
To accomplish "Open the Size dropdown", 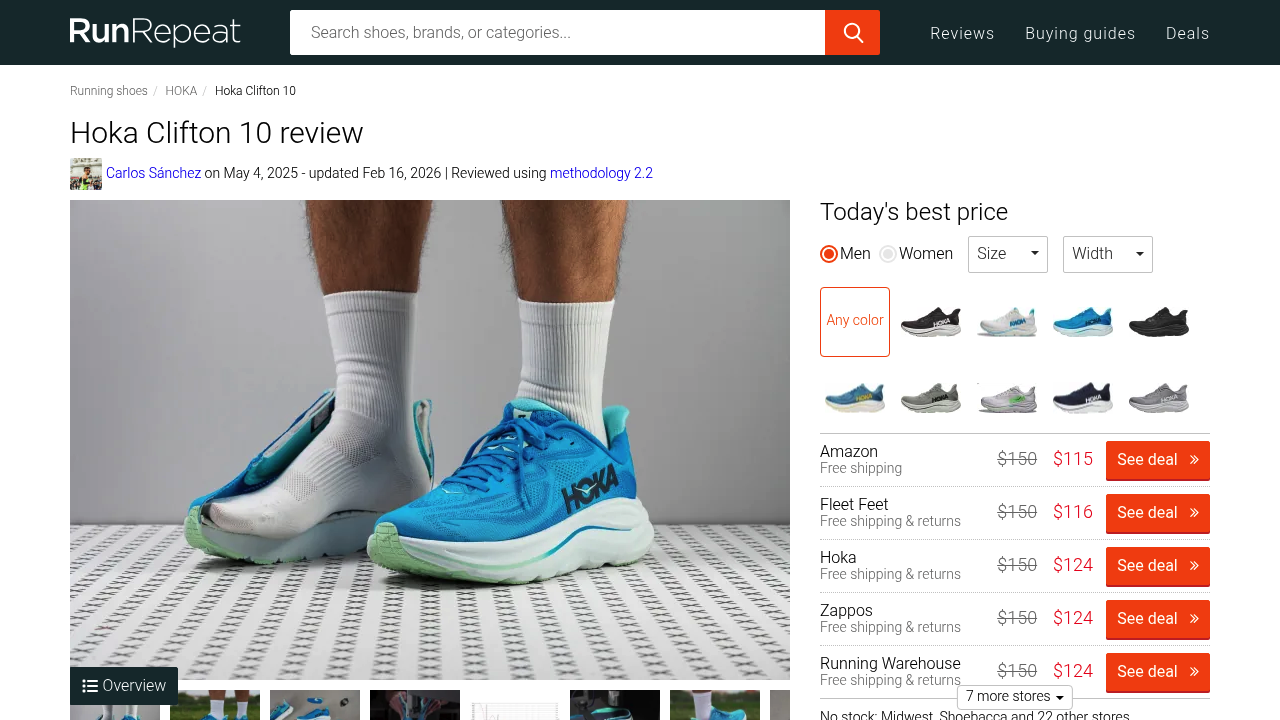I will tap(1008, 254).
